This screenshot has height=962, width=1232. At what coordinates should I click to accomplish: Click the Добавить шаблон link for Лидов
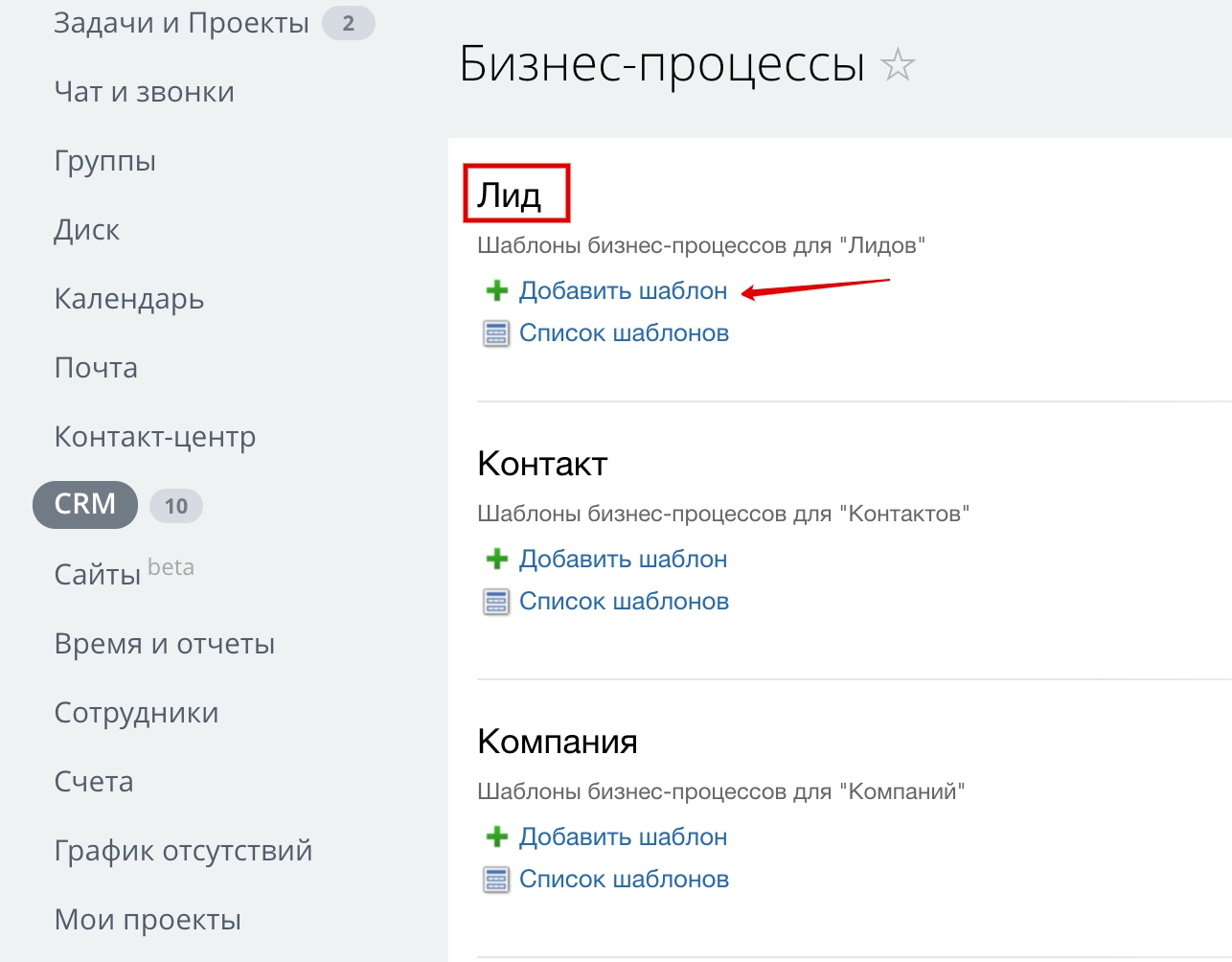coord(623,290)
